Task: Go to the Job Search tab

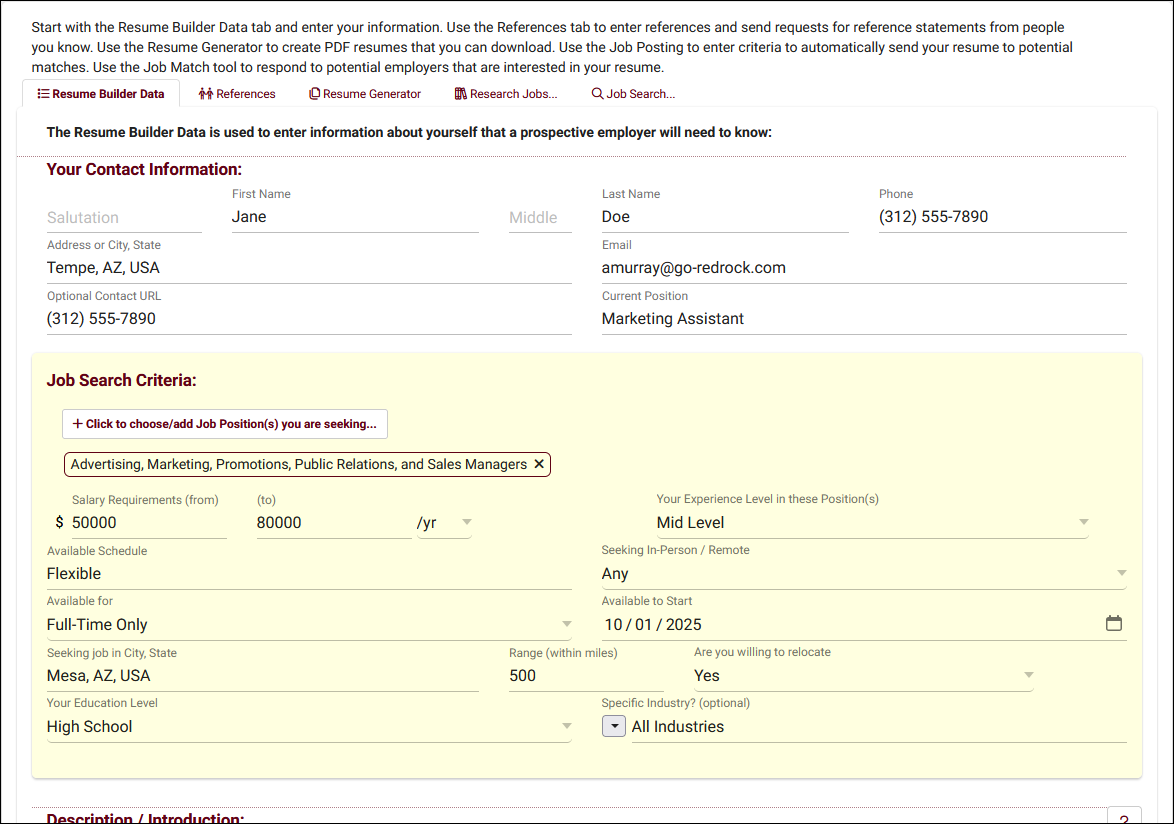Action: pyautogui.click(x=633, y=94)
